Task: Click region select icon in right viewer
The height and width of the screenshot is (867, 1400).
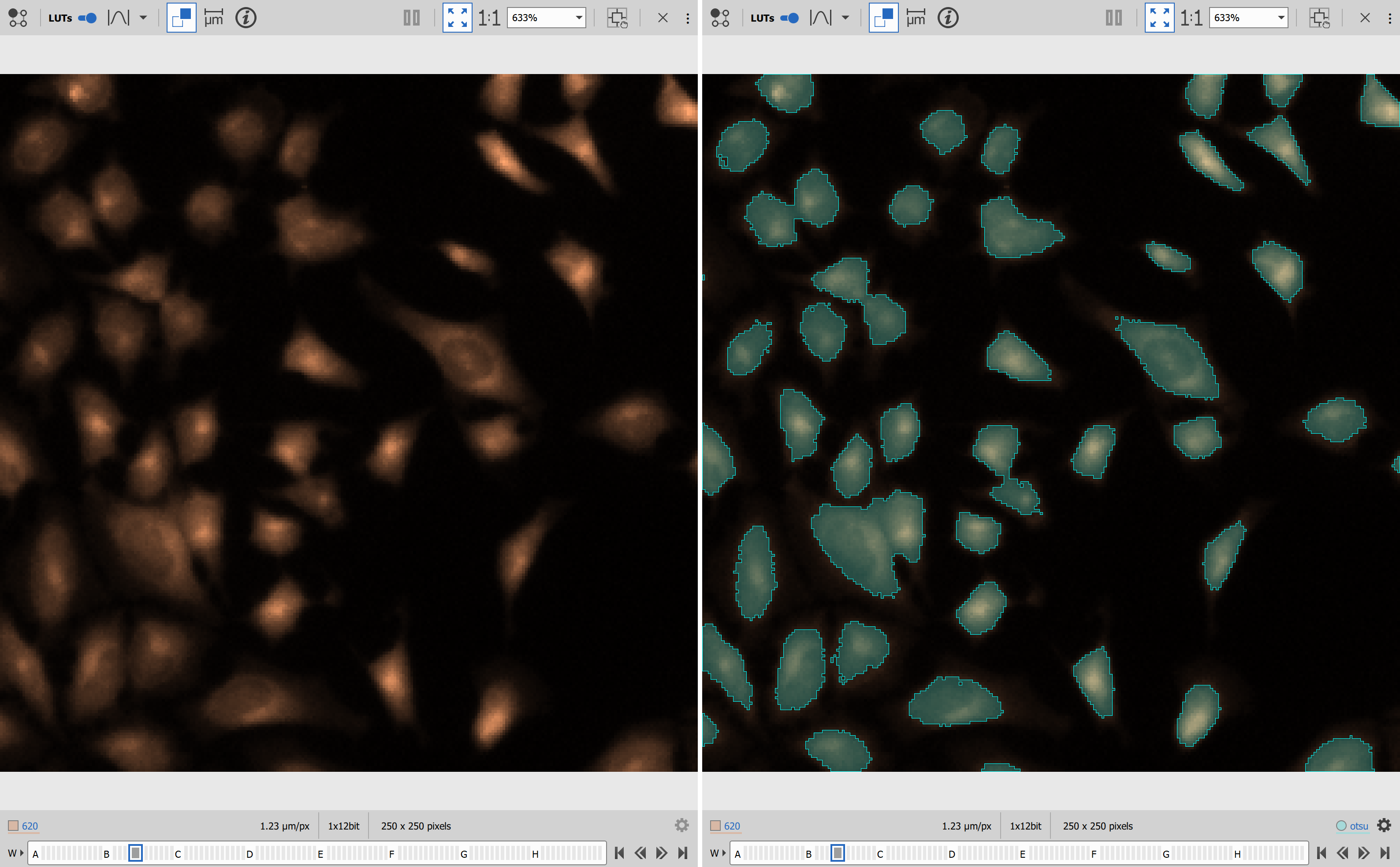Action: tap(1319, 18)
